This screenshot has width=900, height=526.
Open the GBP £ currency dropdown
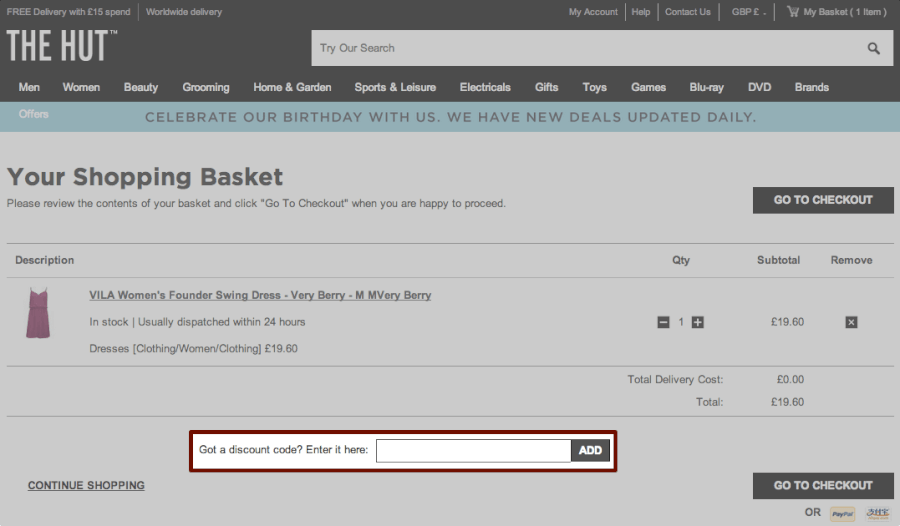point(748,12)
